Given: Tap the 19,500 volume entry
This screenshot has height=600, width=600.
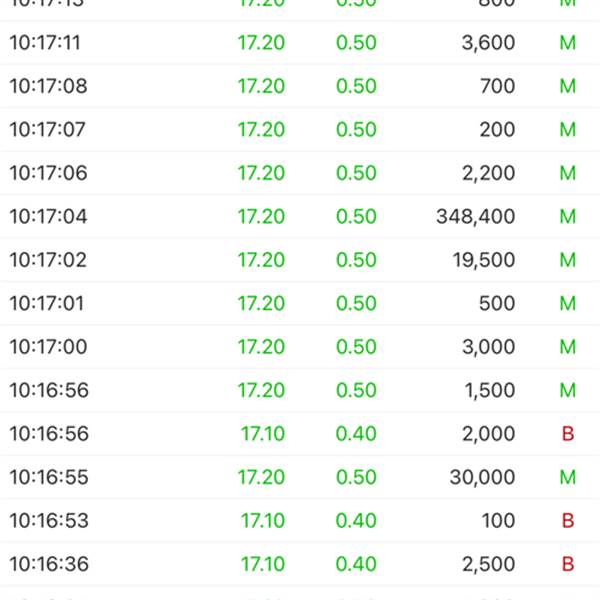Looking at the screenshot, I should coord(484,260).
